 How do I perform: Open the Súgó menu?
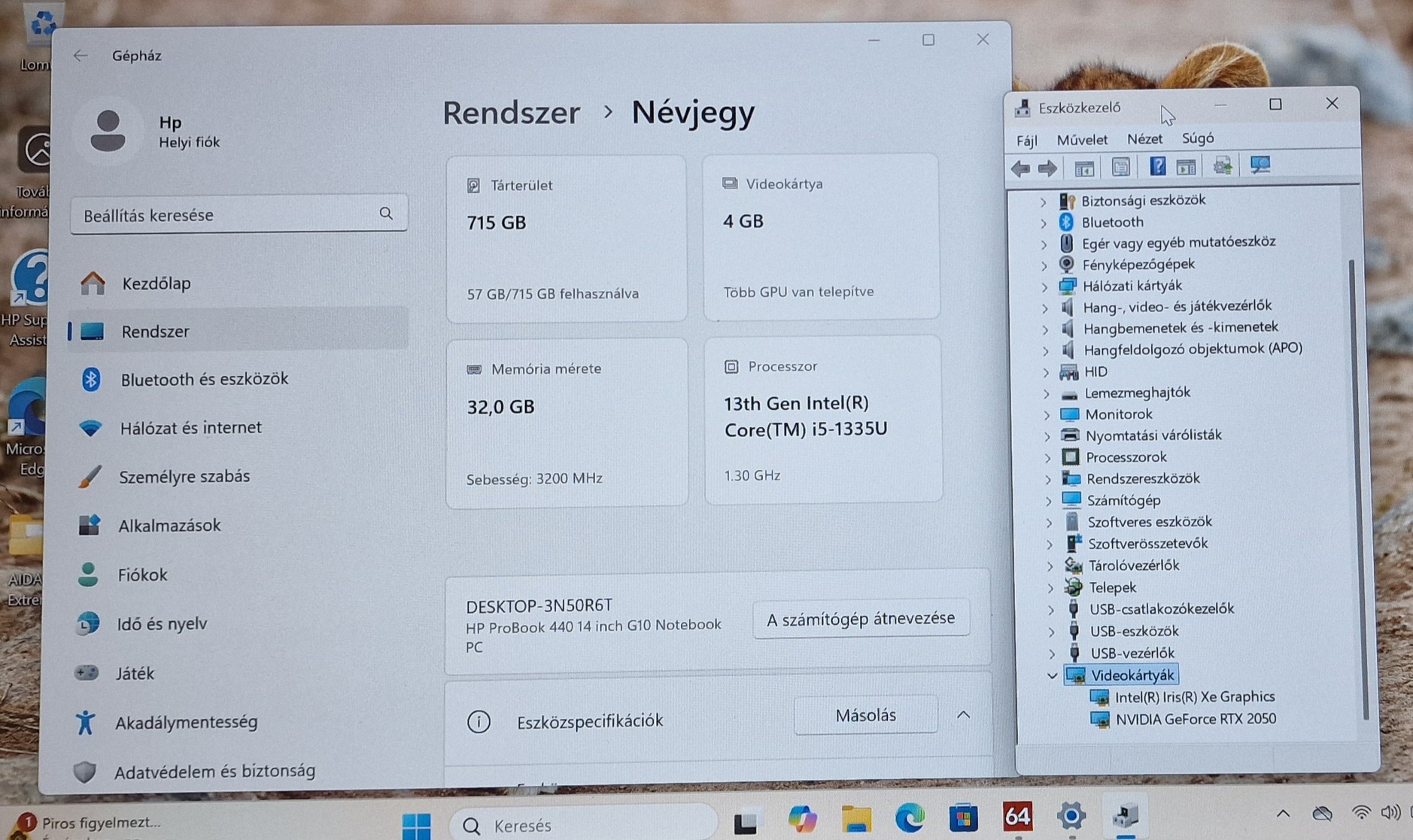click(1197, 138)
